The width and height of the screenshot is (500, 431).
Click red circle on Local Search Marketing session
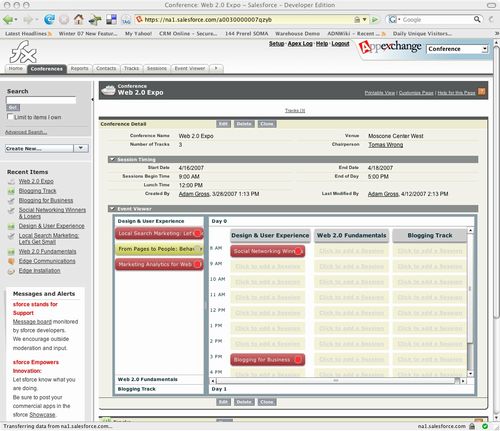click(197, 233)
